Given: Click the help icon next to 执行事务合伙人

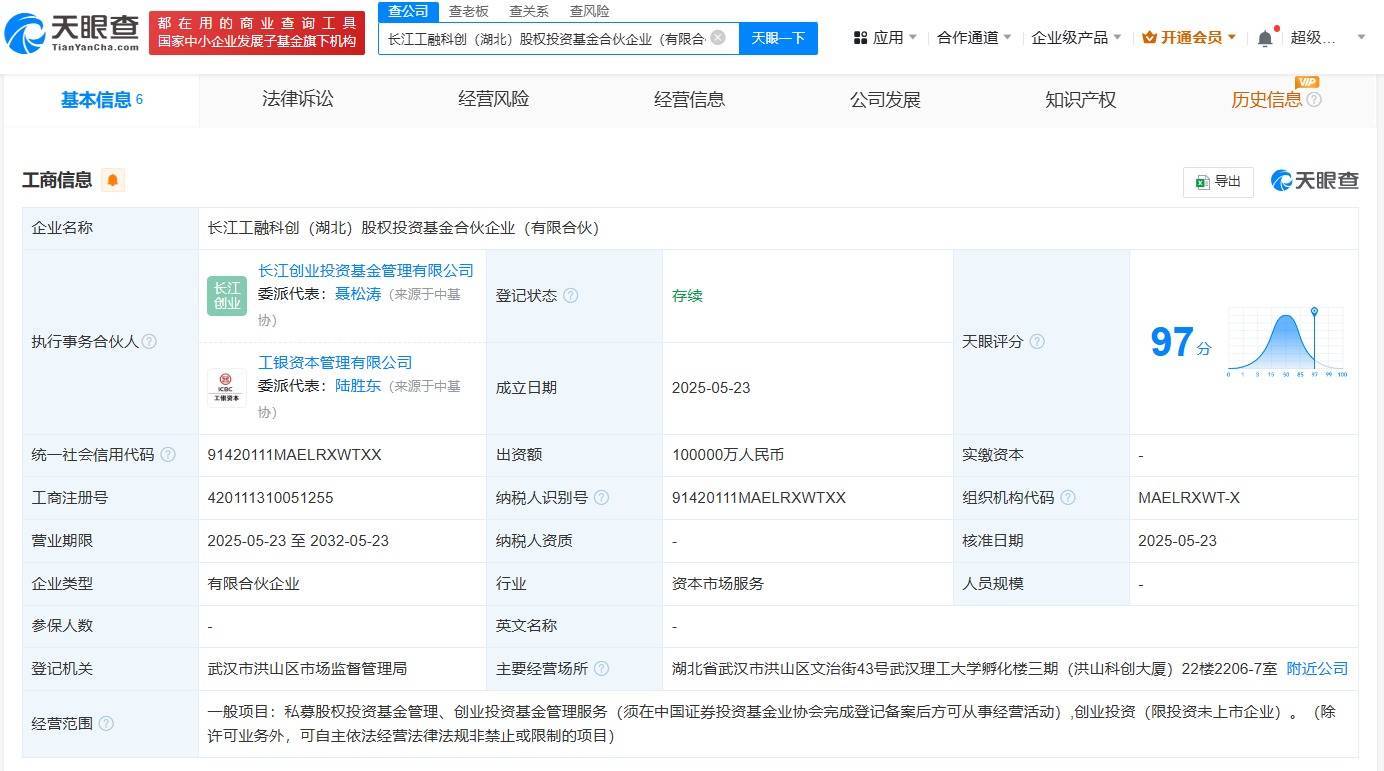Looking at the screenshot, I should pyautogui.click(x=149, y=342).
